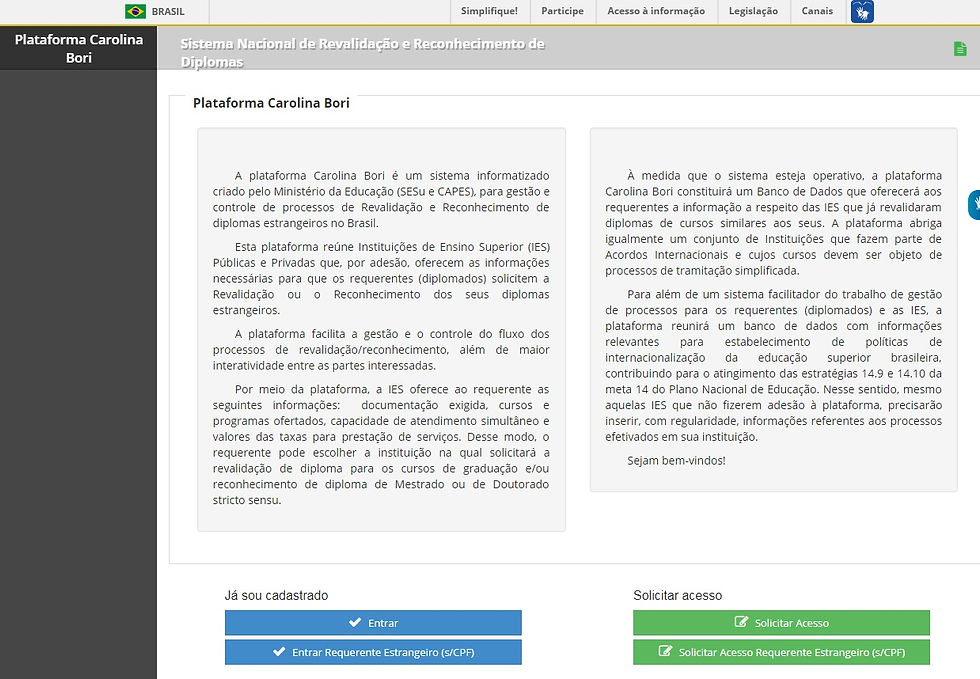Image resolution: width=980 pixels, height=679 pixels.
Task: Click the Plataforma Carolina Bori section heading
Action: tap(271, 103)
